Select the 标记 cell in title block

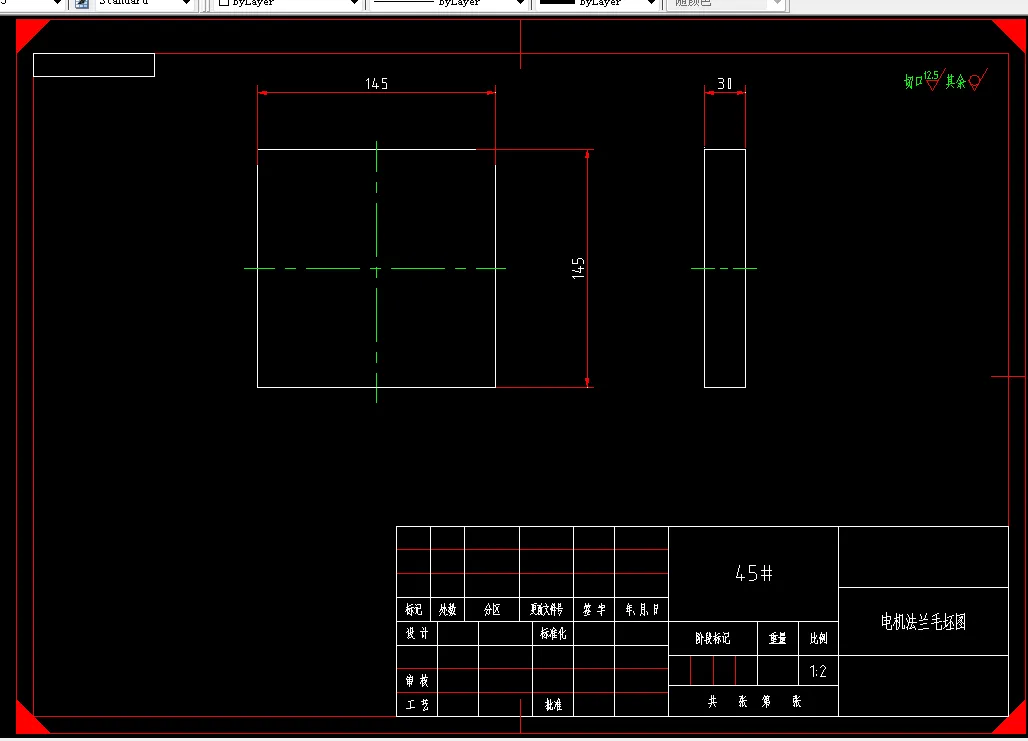point(414,610)
